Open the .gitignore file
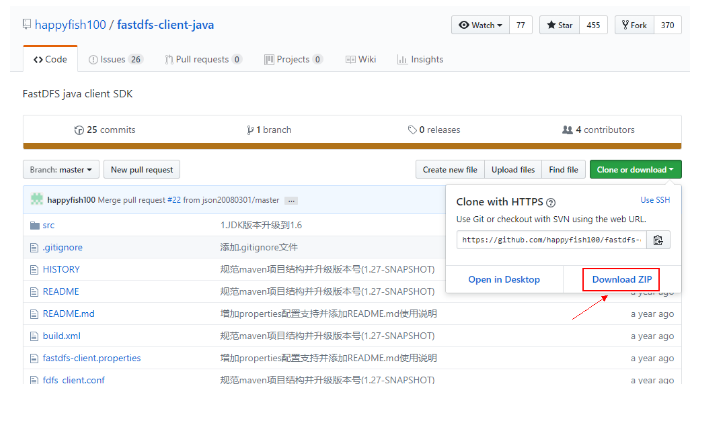705x428 pixels. (x=62, y=247)
